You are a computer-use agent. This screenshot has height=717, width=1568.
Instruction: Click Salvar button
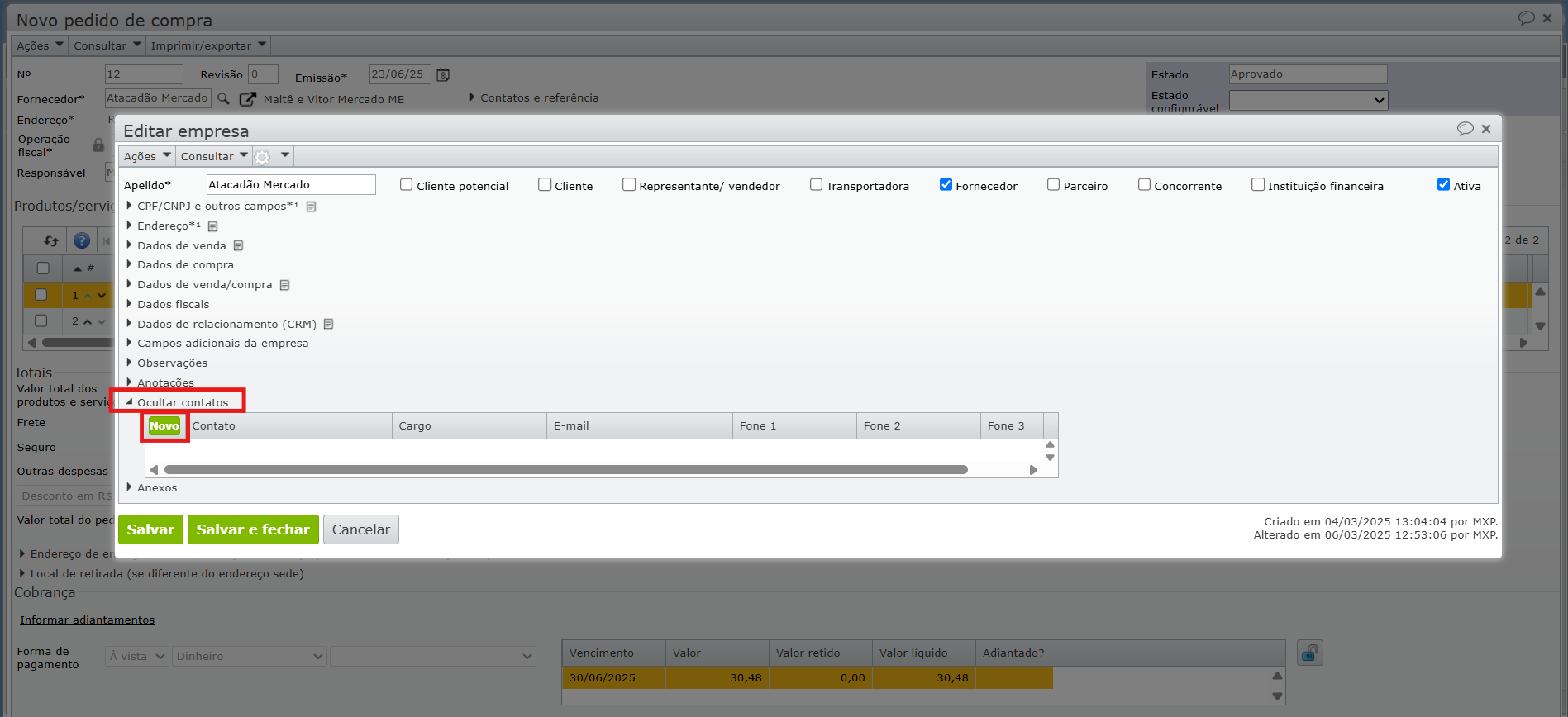[x=150, y=529]
